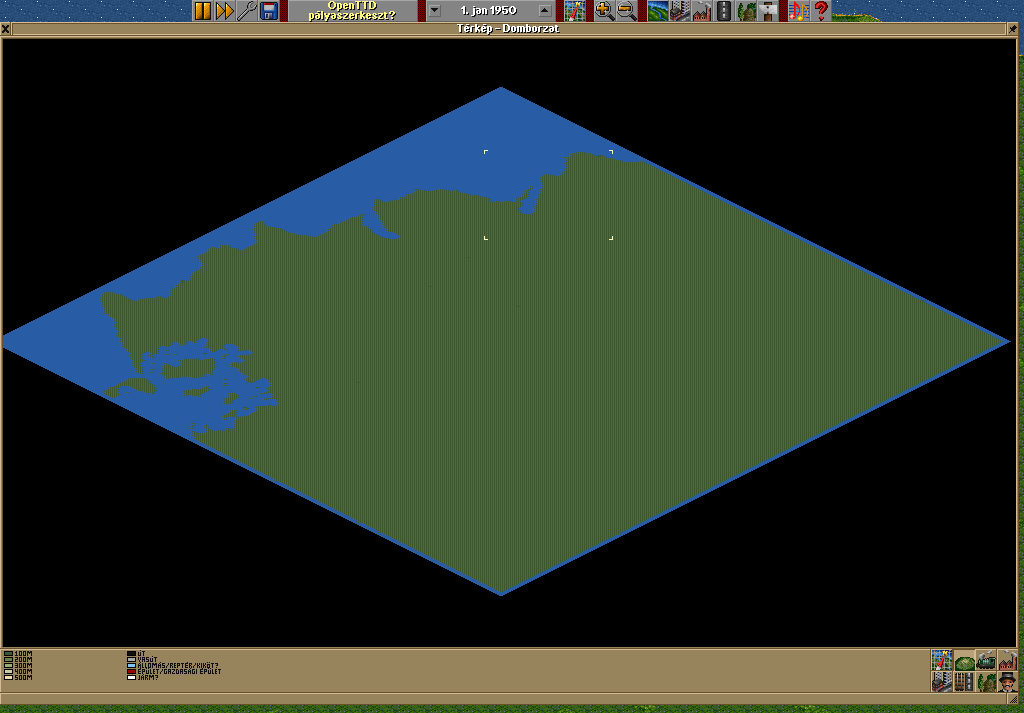The image size is (1024, 713).
Task: Center the minimap on the current position
Action: click(941, 660)
